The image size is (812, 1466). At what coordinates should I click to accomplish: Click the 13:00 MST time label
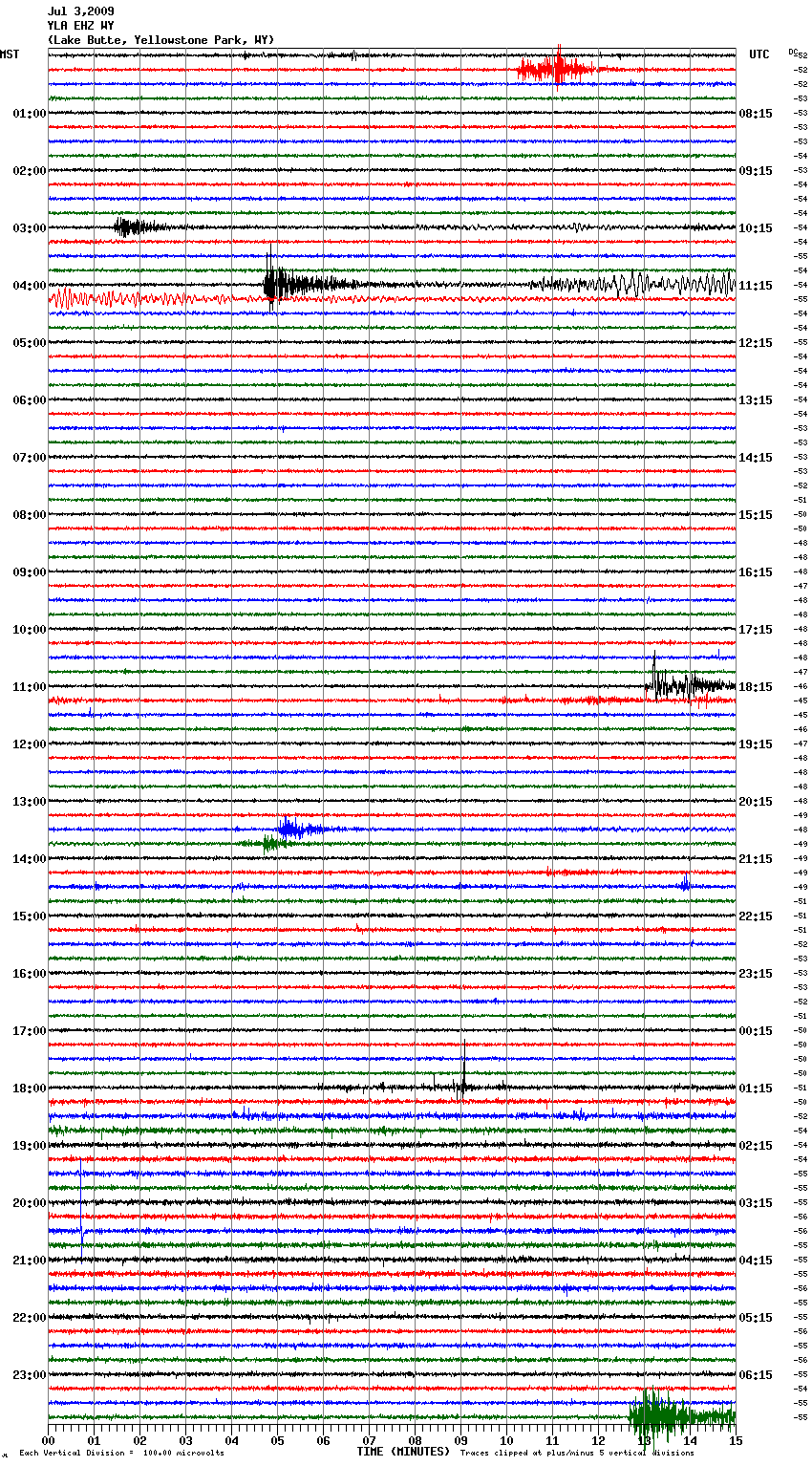pyautogui.click(x=30, y=802)
